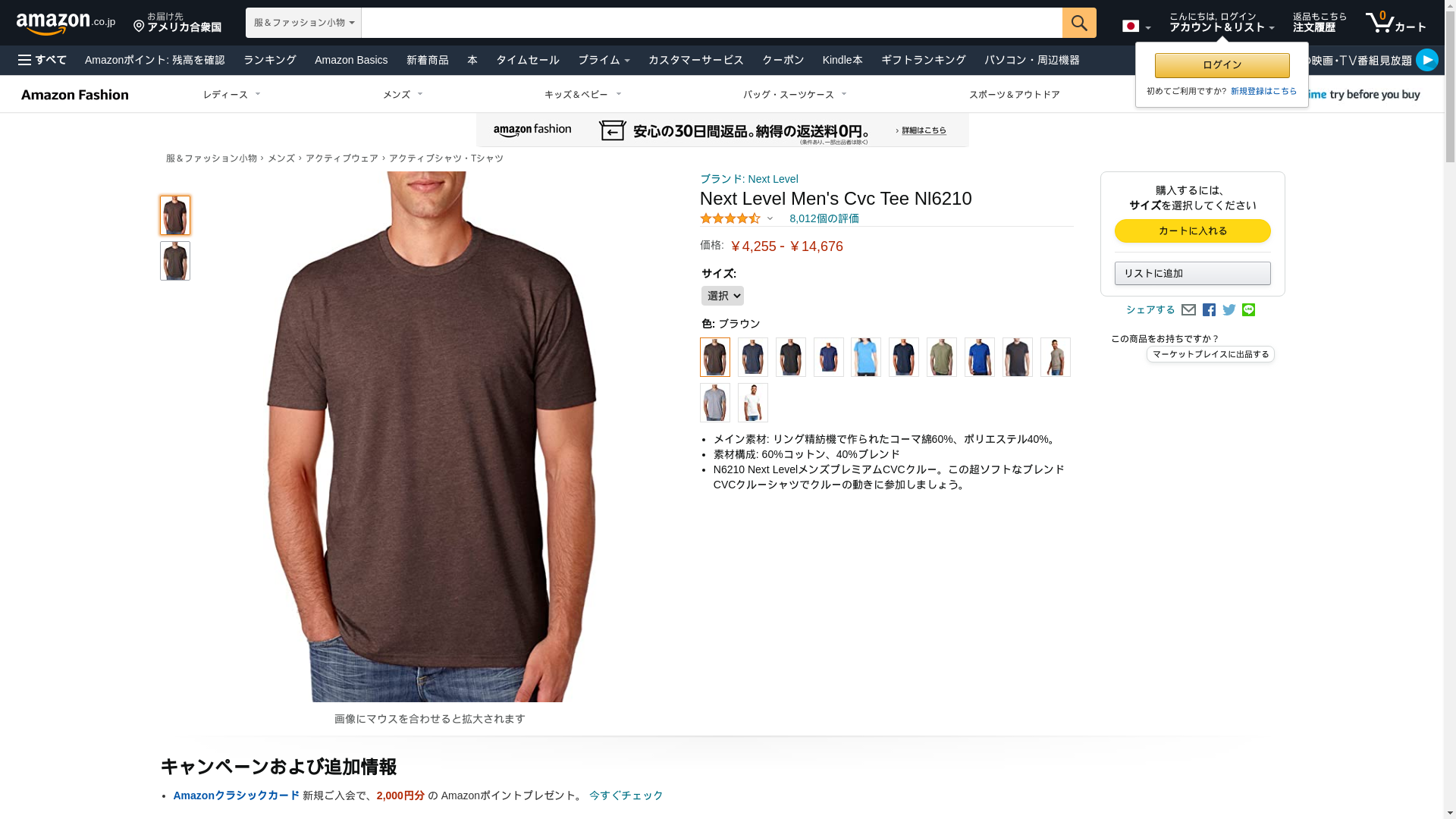Share product on Facebook icon
Image resolution: width=1456 pixels, height=819 pixels.
click(1209, 309)
